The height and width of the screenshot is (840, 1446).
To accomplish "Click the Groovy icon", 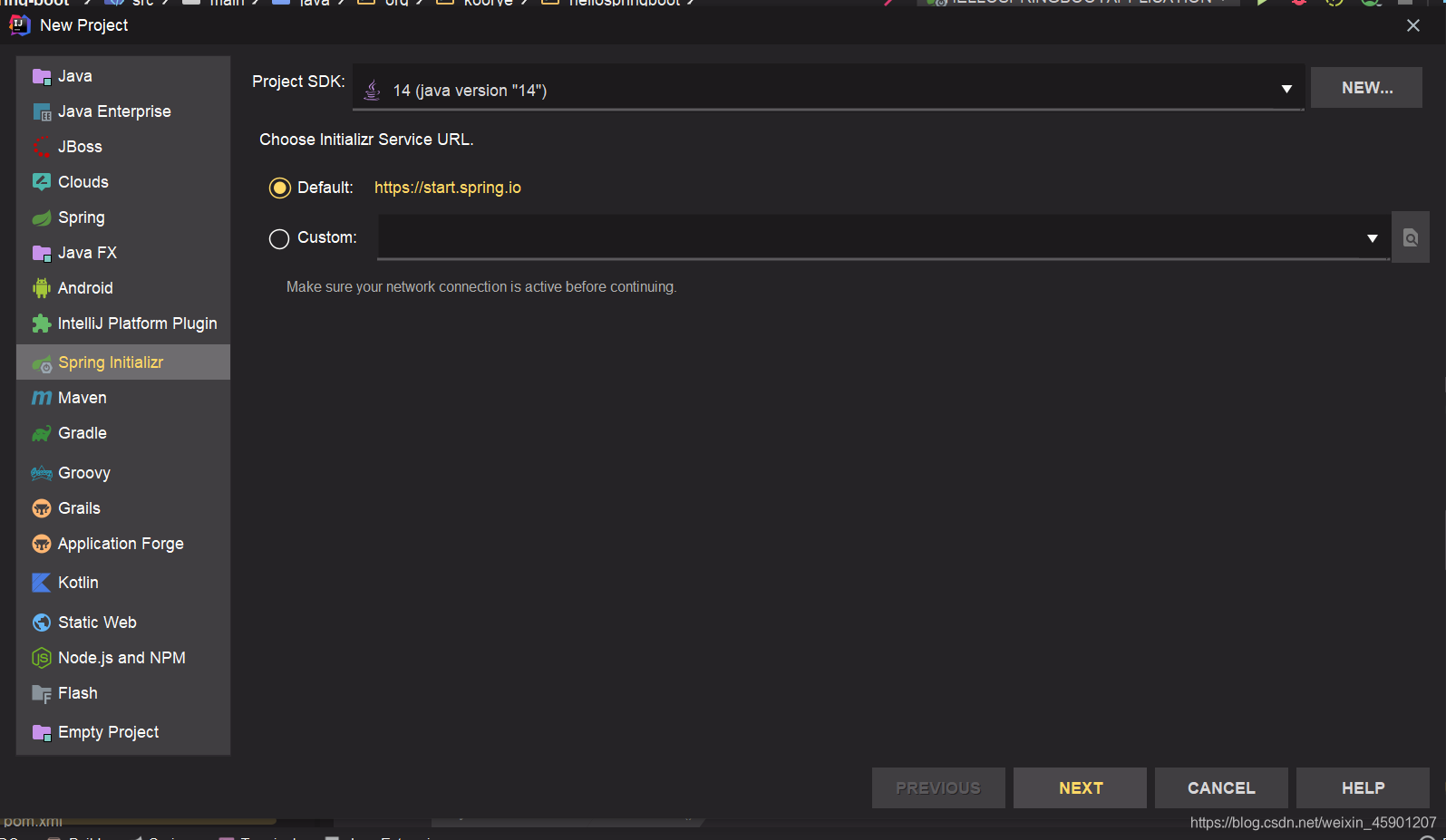I will [x=42, y=473].
